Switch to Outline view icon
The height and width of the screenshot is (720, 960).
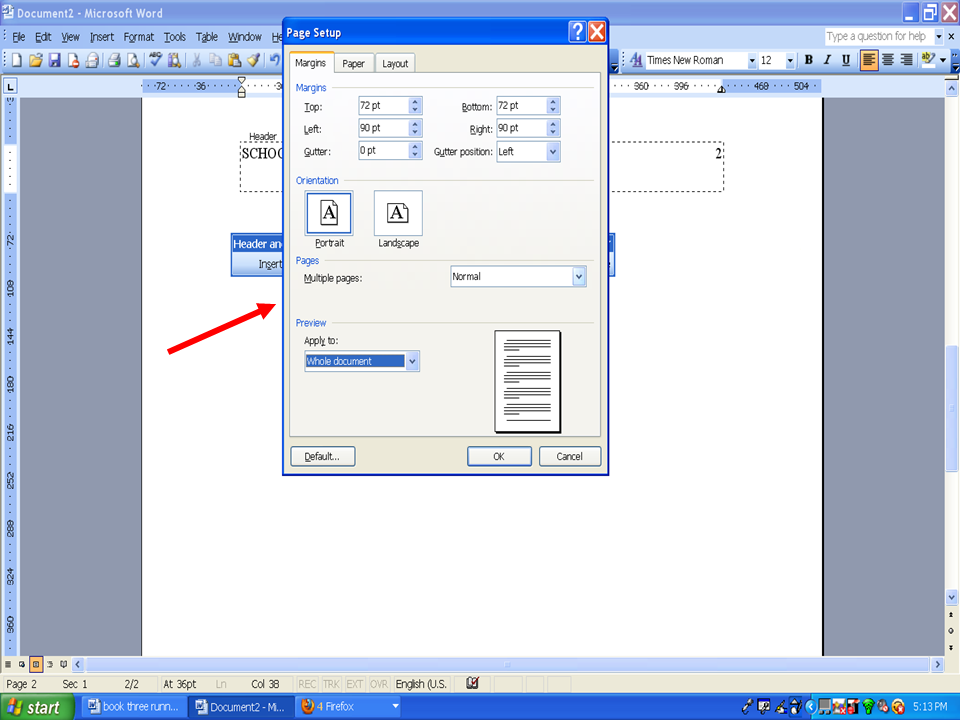pyautogui.click(x=50, y=664)
